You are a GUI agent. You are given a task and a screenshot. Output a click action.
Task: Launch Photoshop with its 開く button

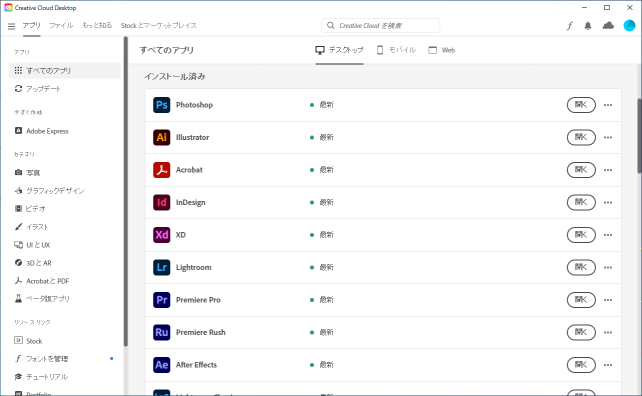point(581,105)
